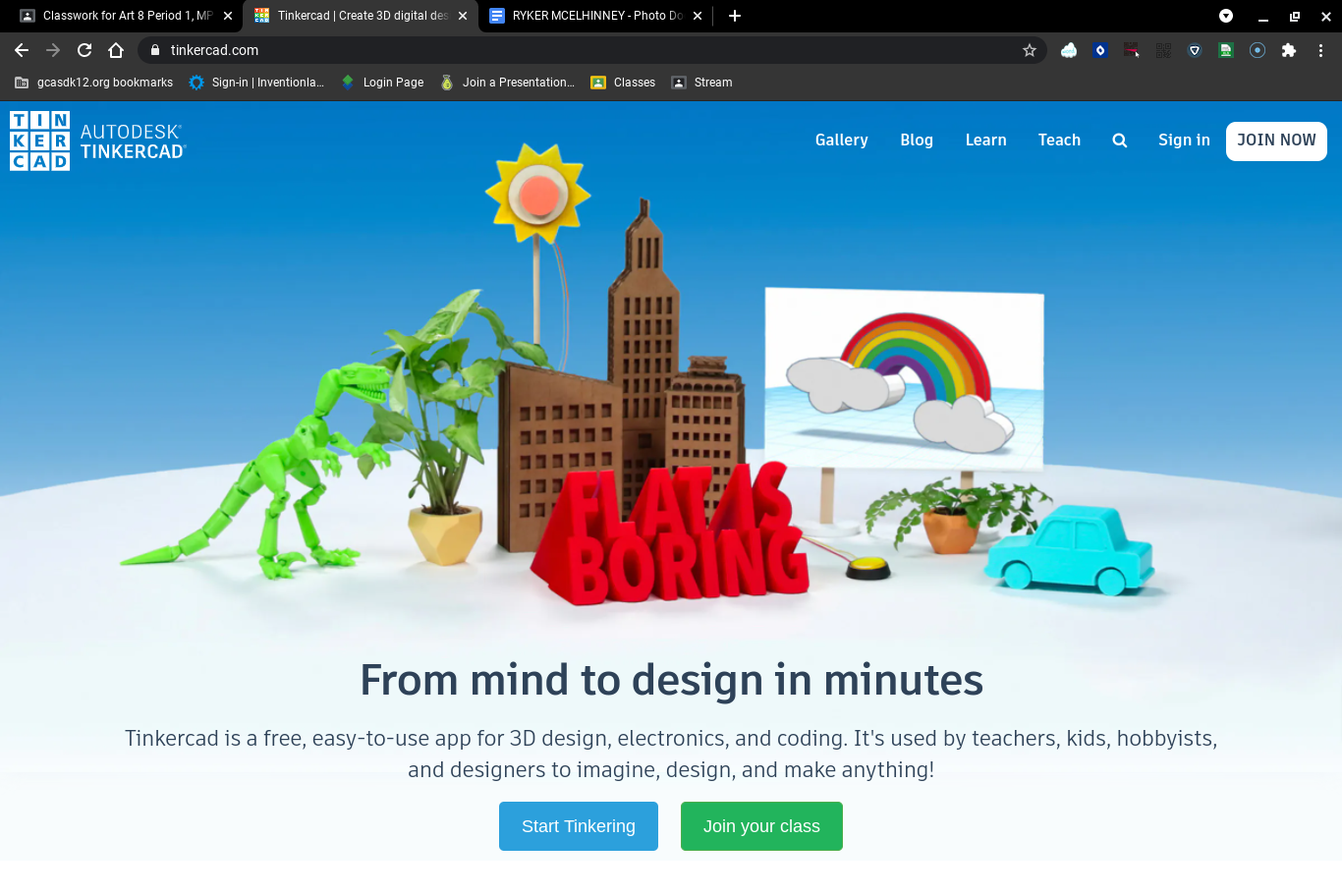Open the word cloud extension icon

[x=1069, y=50]
